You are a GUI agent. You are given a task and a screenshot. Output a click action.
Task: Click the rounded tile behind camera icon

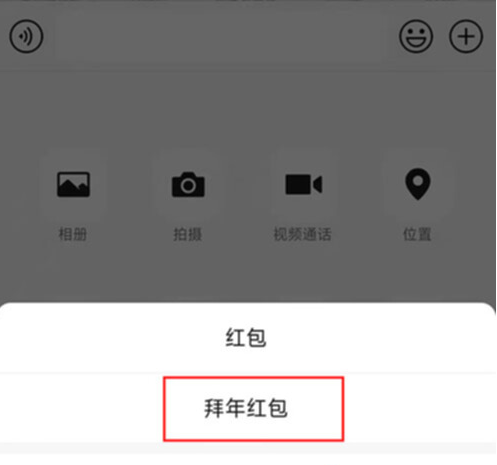coord(188,184)
